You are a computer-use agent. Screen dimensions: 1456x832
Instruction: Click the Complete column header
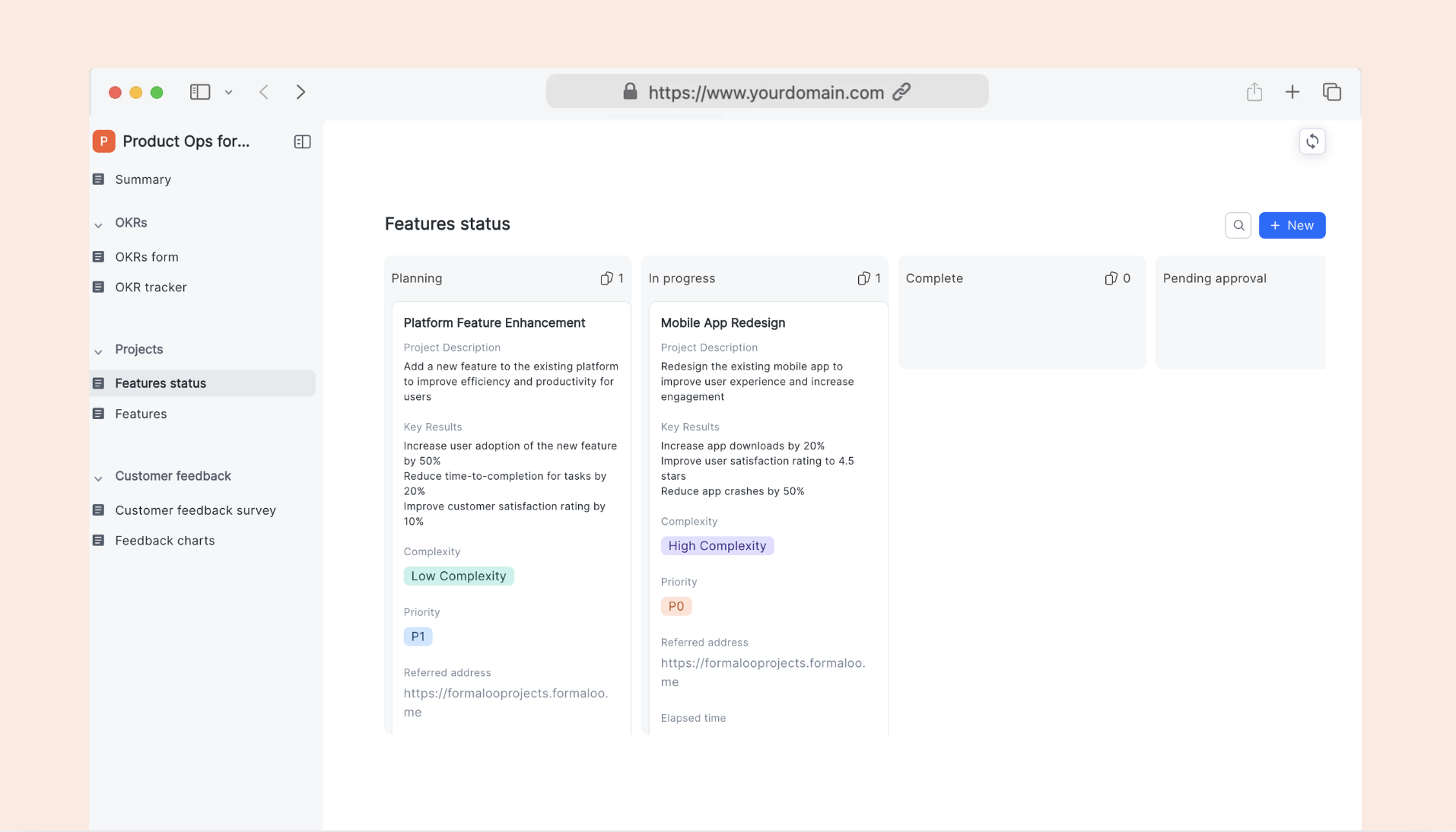[934, 278]
